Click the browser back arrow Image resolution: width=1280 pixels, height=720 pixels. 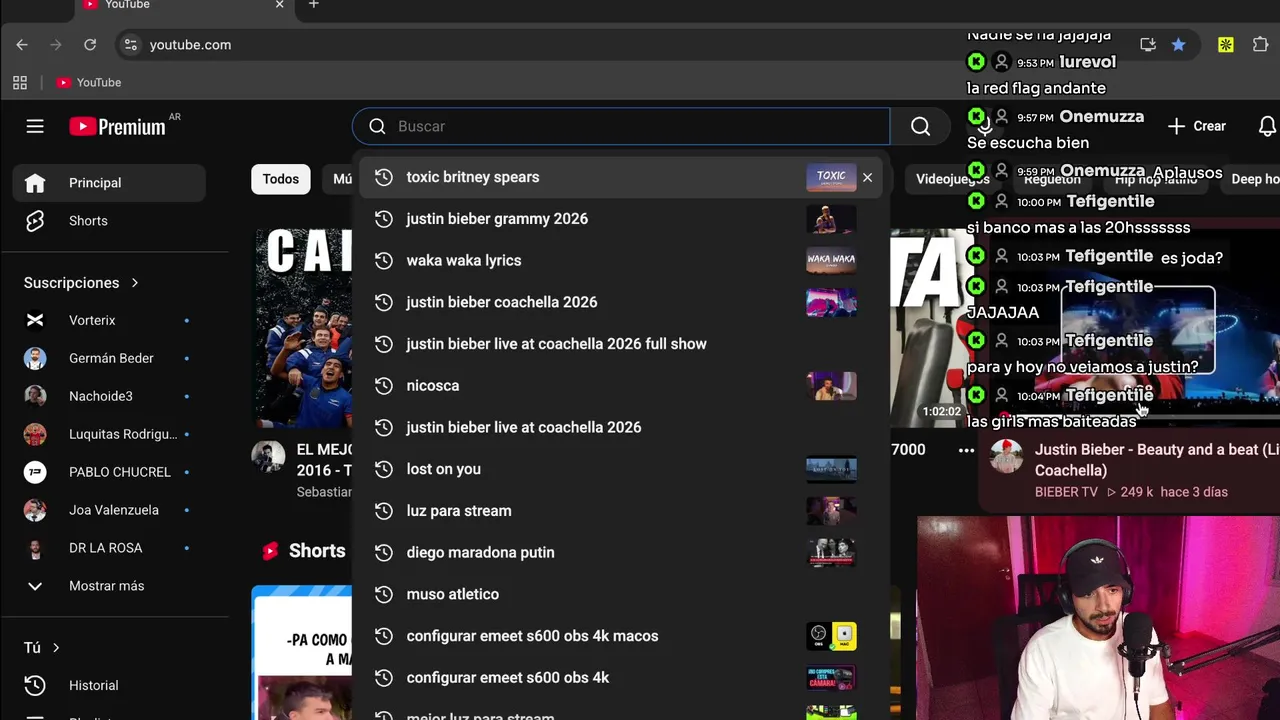click(22, 45)
